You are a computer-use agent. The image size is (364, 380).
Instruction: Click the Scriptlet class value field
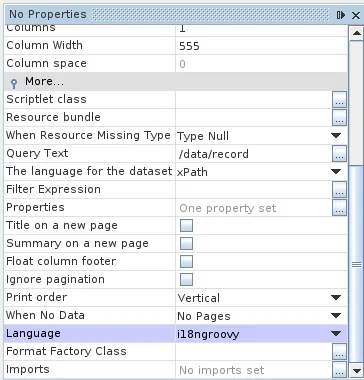pyautogui.click(x=254, y=100)
